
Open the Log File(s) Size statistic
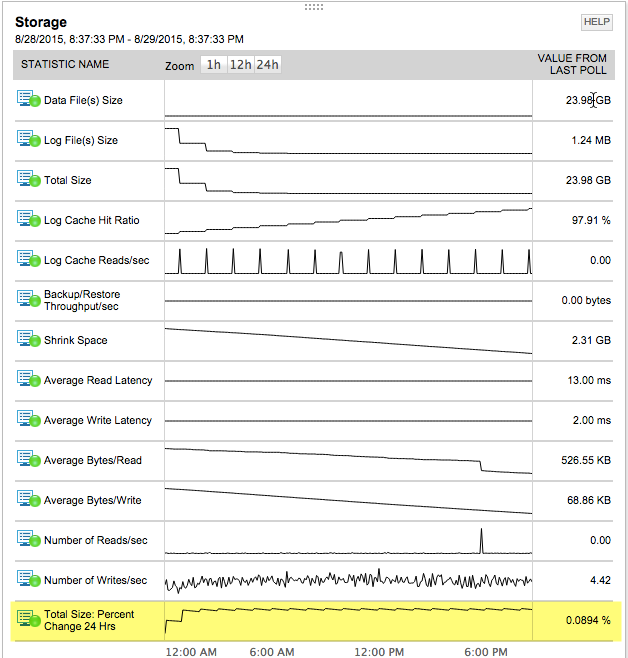coord(81,140)
